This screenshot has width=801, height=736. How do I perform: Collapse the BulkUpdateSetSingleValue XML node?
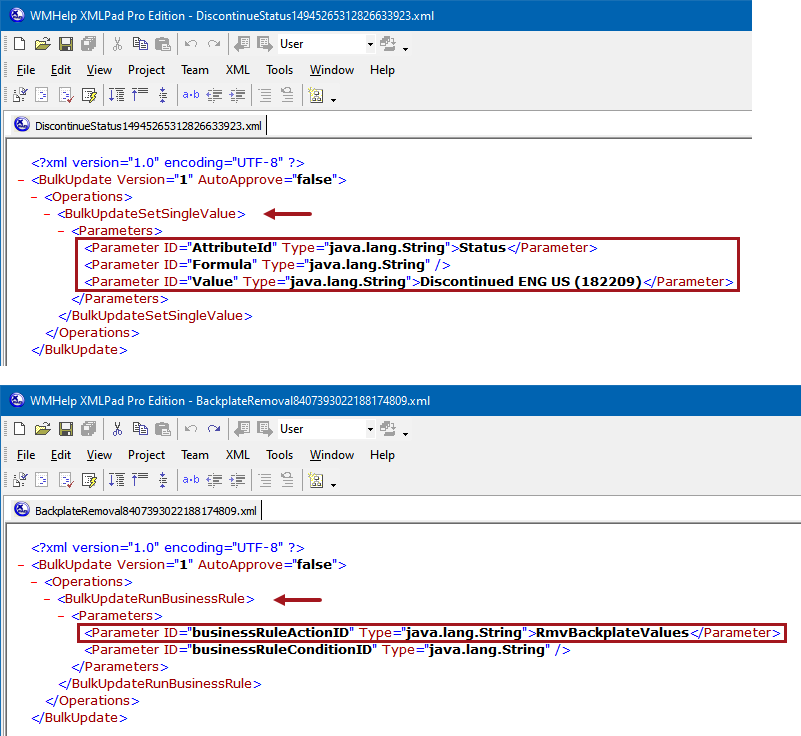[48, 214]
